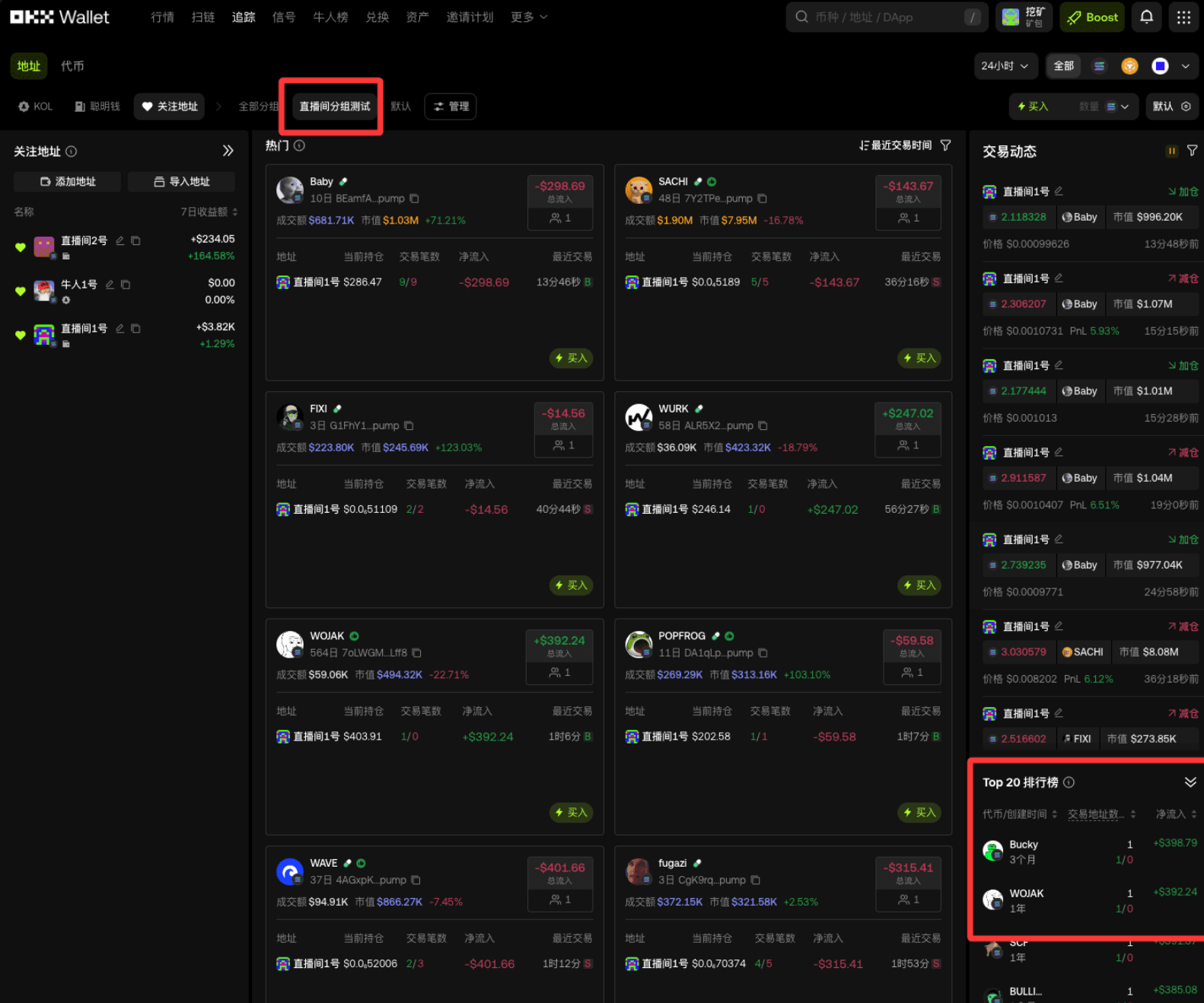Image resolution: width=1204 pixels, height=1003 pixels.
Task: Click the 导入地址 button
Action: (181, 181)
